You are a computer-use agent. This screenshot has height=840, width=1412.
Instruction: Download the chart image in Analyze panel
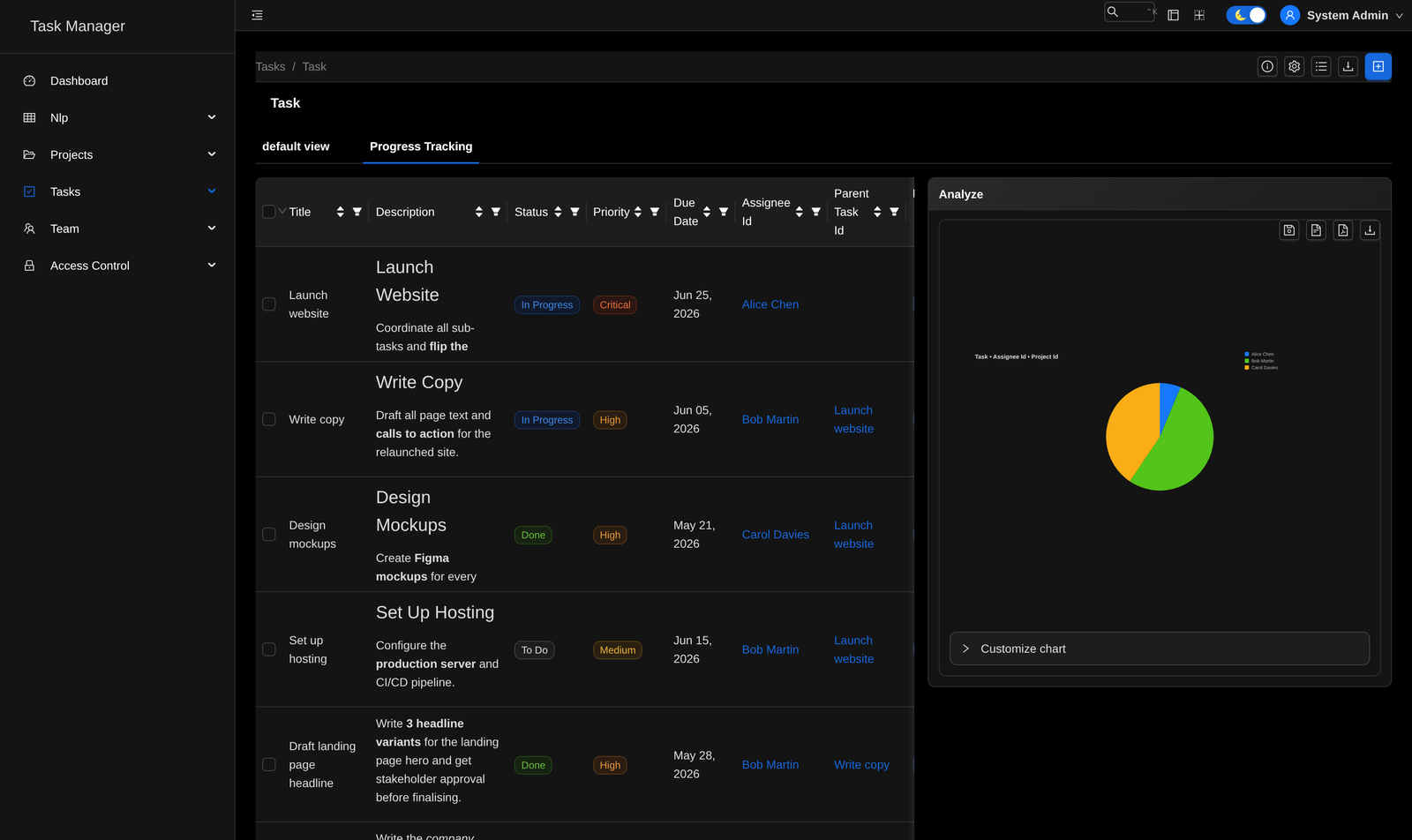point(1370,230)
